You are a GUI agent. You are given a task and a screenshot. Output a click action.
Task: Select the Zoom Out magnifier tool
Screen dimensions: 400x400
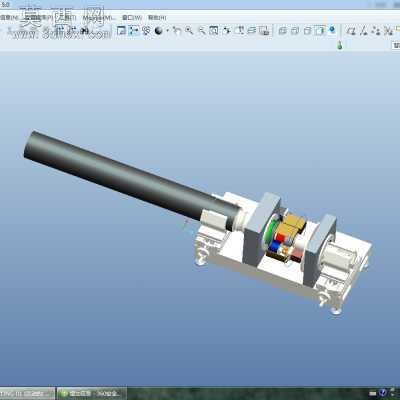(202, 31)
